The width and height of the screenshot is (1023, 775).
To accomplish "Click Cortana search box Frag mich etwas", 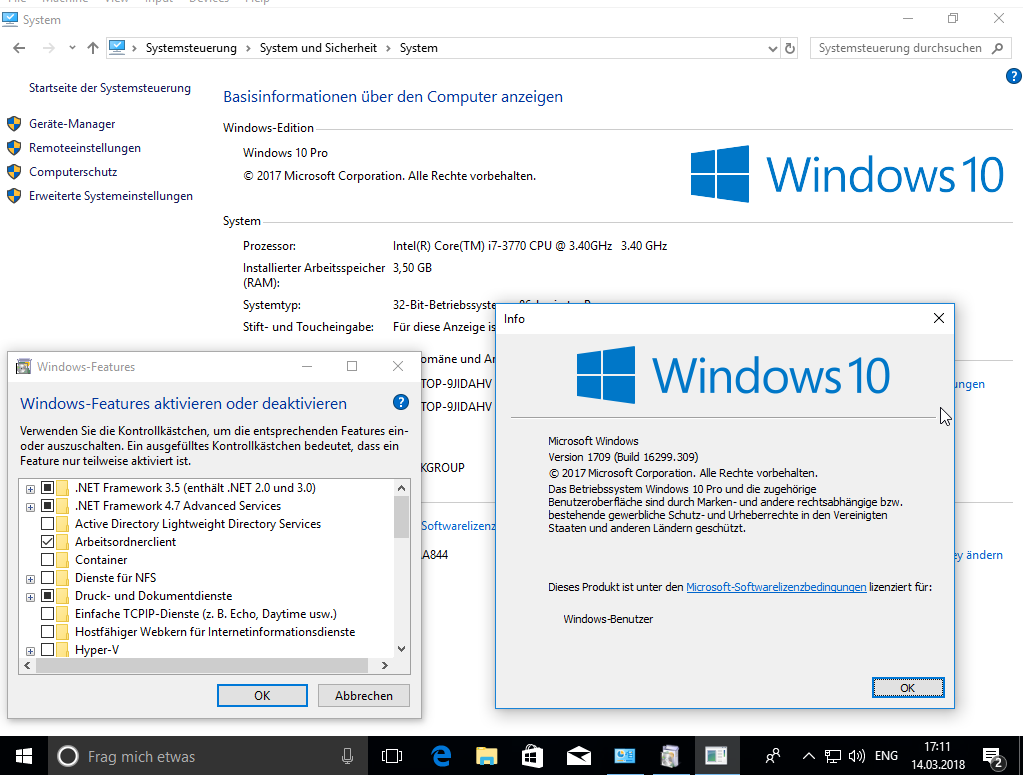I will point(208,756).
